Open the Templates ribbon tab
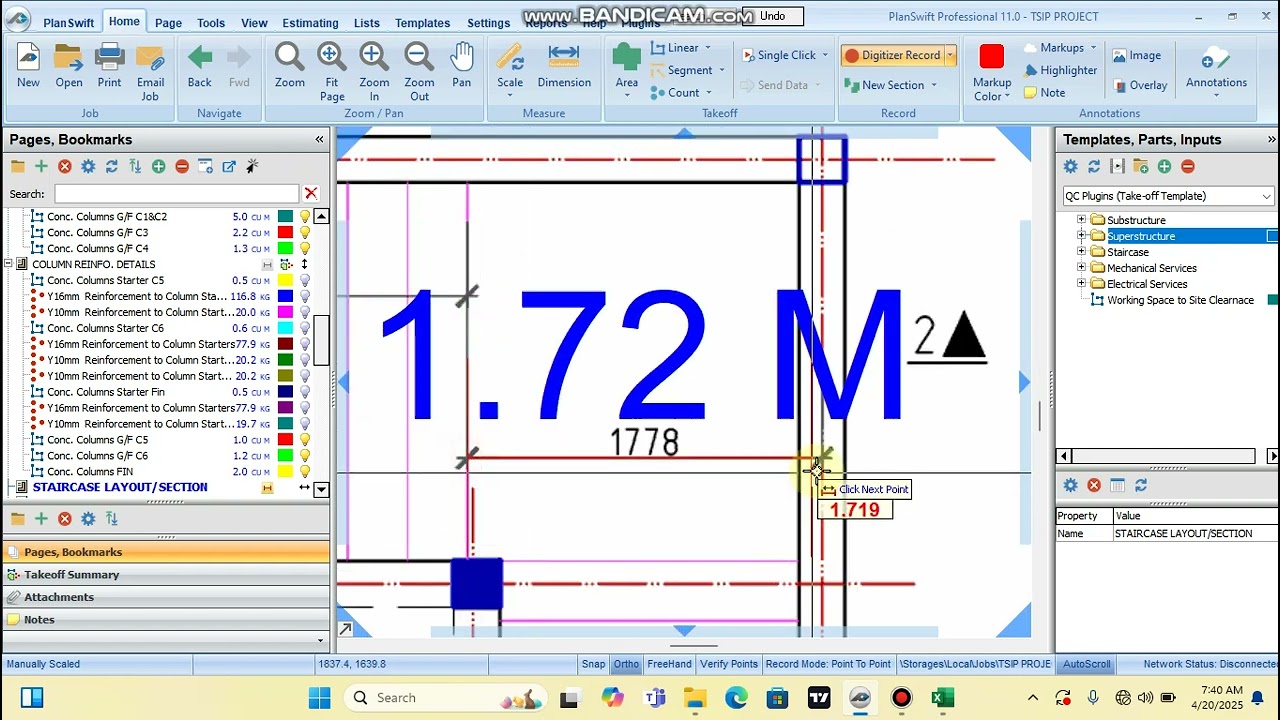 coord(422,22)
